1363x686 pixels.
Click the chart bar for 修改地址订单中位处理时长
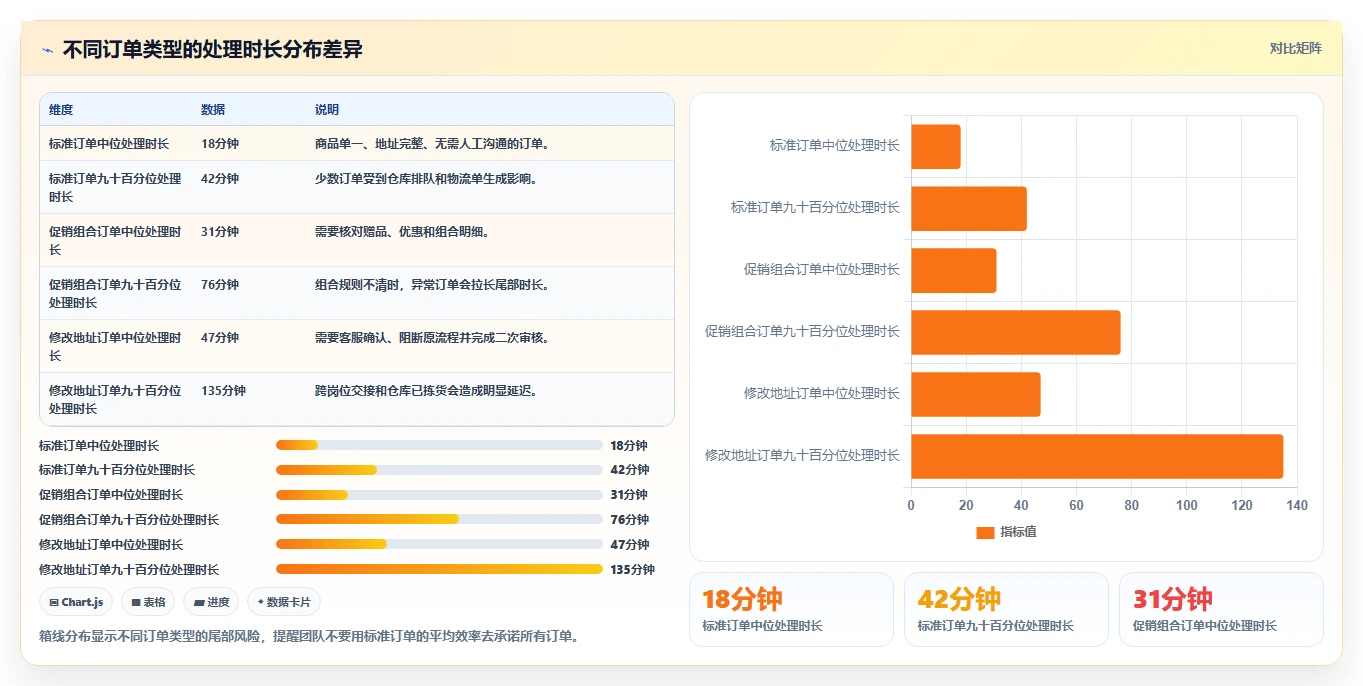click(976, 395)
